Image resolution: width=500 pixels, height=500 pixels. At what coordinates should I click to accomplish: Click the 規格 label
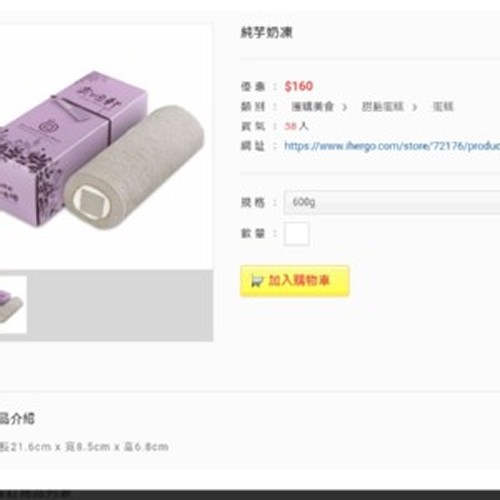(x=253, y=202)
